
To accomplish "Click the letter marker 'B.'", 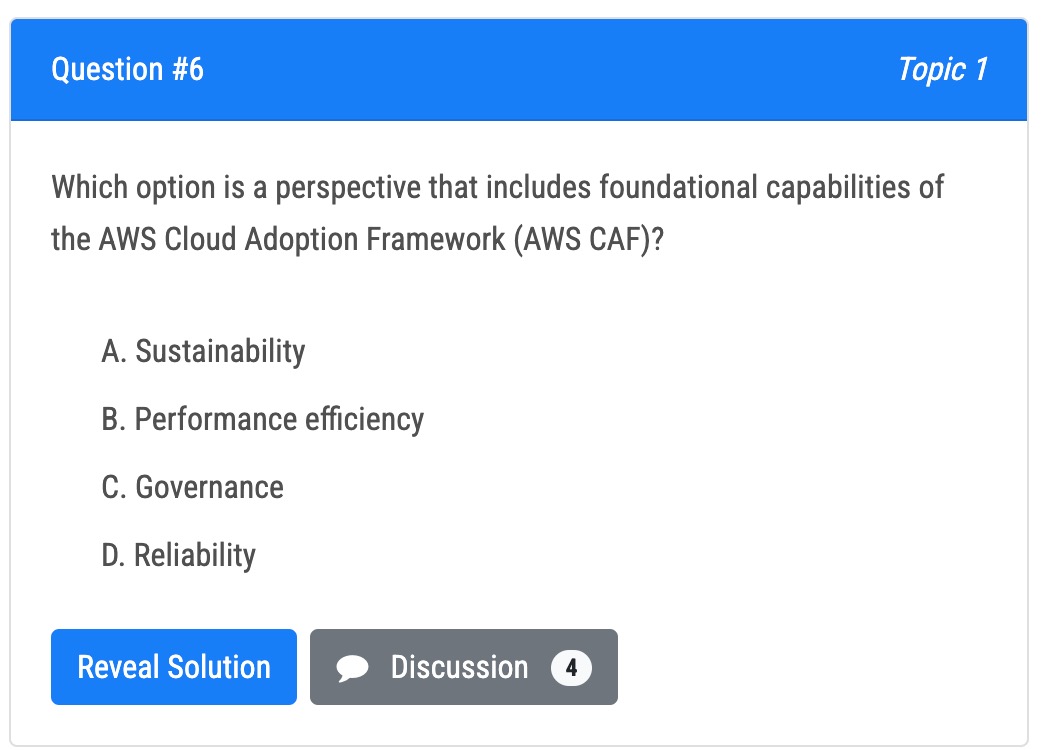I will [114, 420].
